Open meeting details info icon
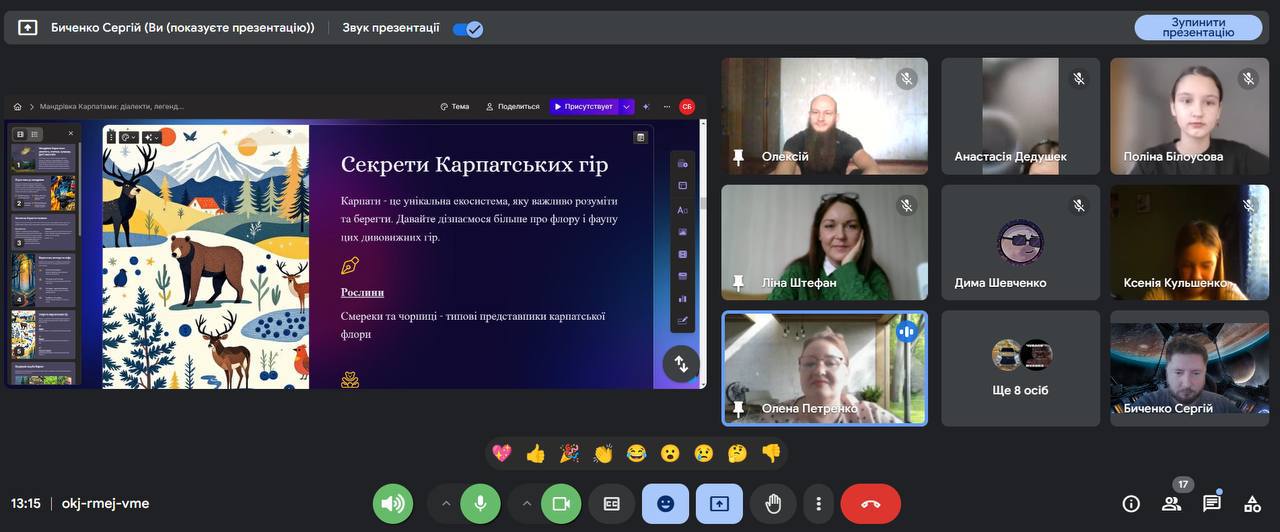Screen dimensions: 1280x532 click(1131, 504)
